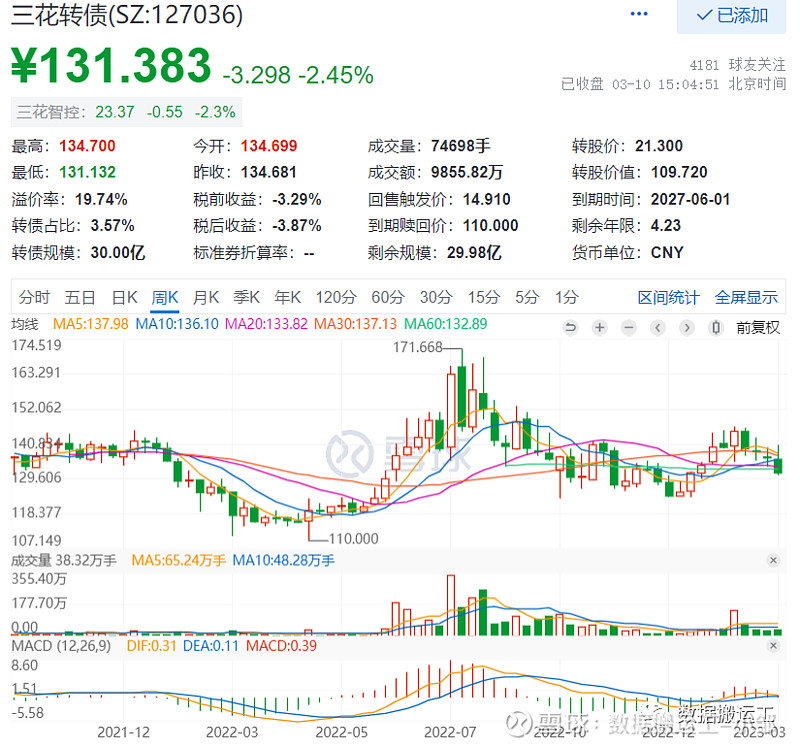
Task: Close the 成交量 volume panel
Action: tap(773, 560)
